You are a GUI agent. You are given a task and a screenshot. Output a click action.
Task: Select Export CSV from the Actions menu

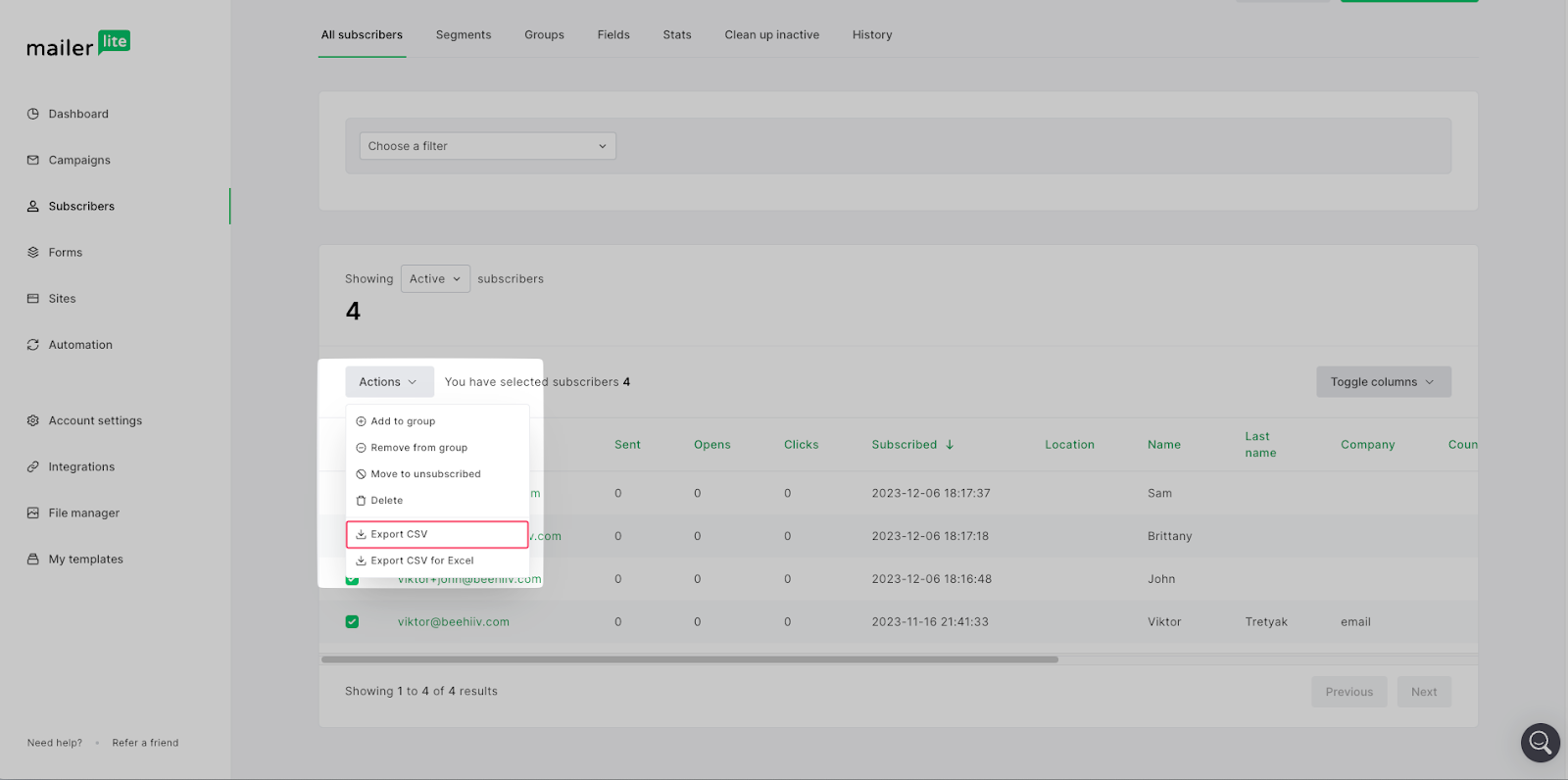[x=437, y=534]
